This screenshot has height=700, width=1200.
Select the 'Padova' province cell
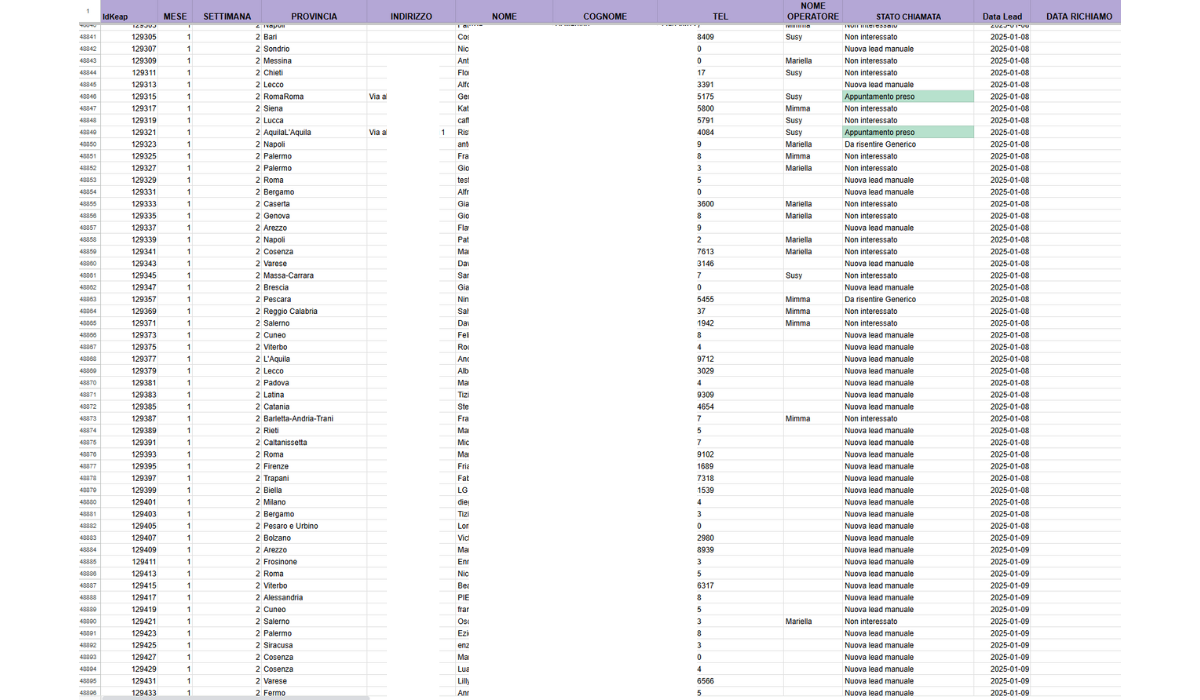pyautogui.click(x=314, y=383)
